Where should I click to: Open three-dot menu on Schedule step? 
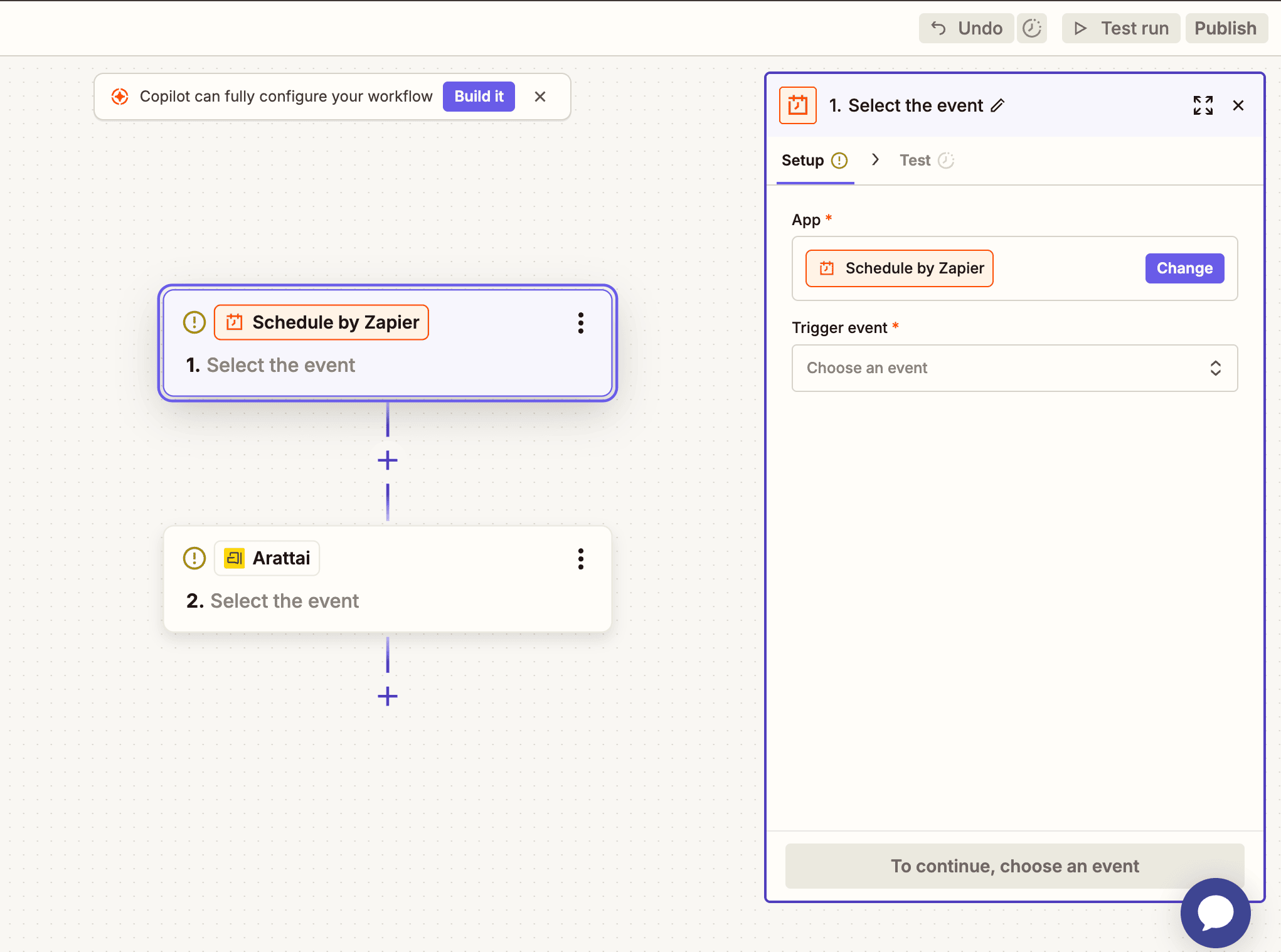[580, 323]
